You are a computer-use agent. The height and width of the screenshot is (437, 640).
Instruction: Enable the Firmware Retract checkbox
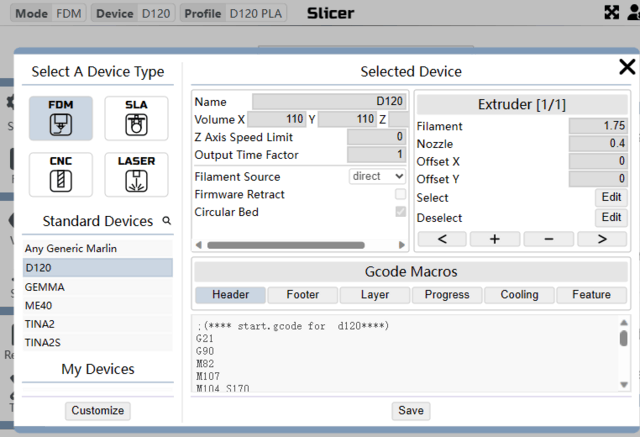coord(400,194)
